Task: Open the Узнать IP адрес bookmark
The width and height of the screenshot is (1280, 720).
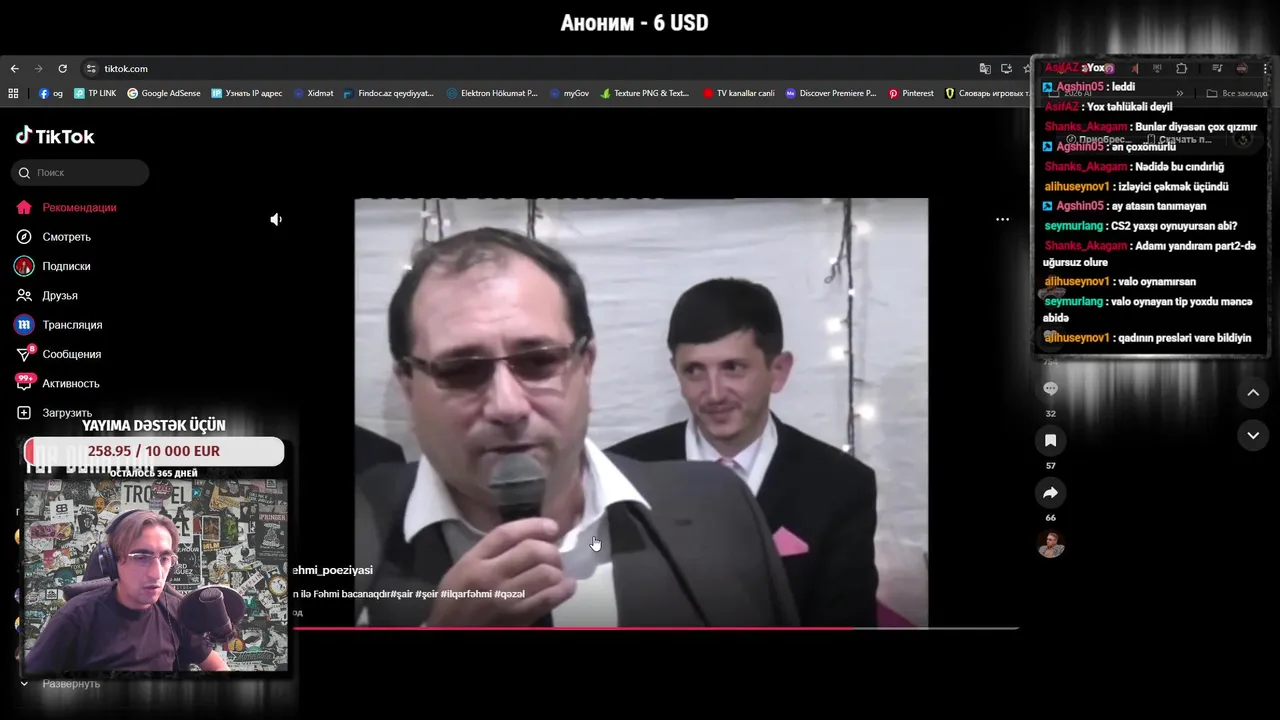Action: click(x=247, y=93)
